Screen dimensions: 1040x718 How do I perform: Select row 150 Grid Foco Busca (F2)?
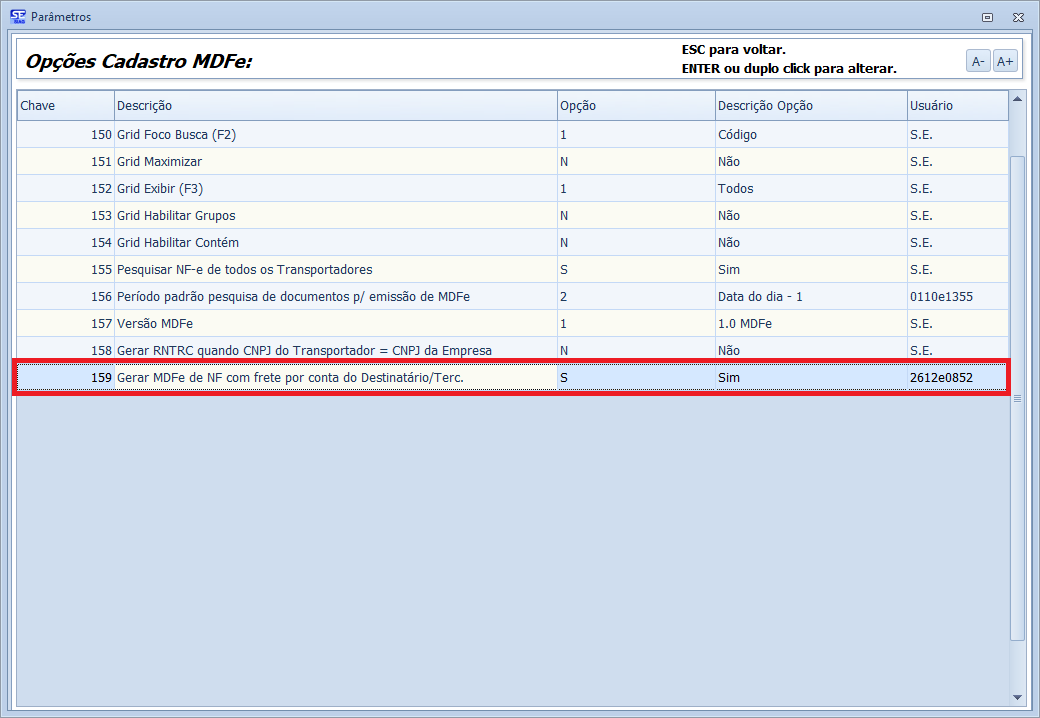335,134
